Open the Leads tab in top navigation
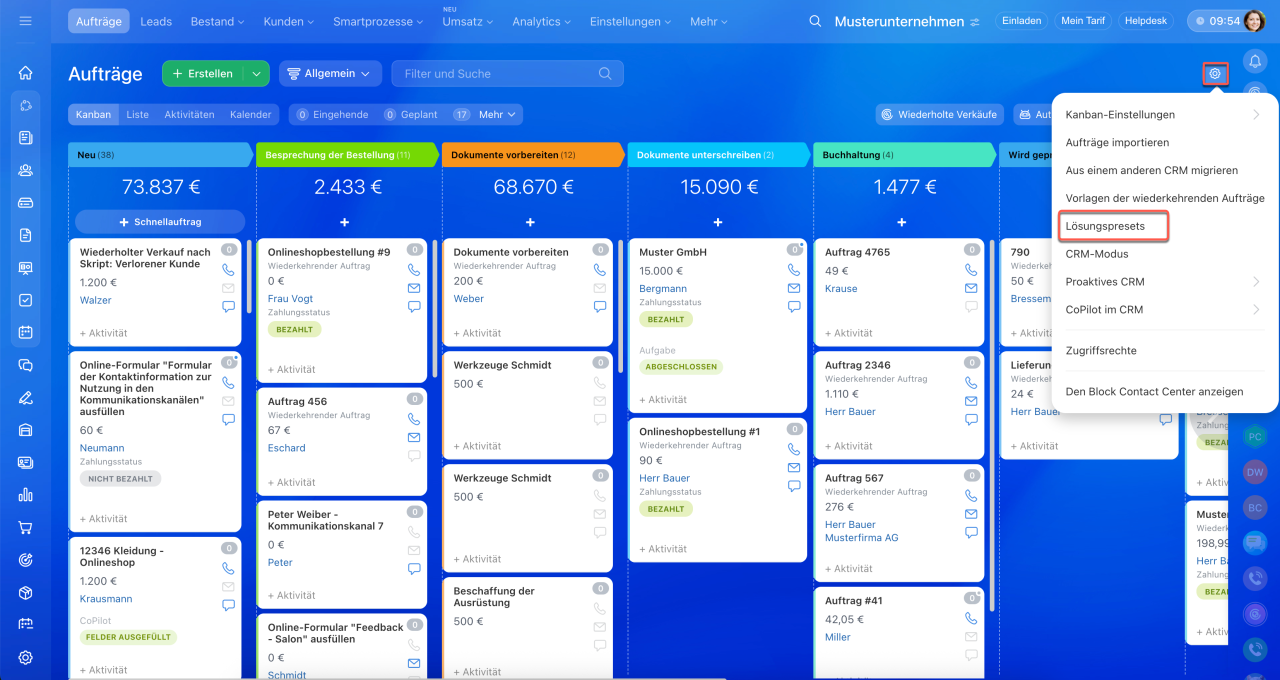The image size is (1280, 680). (x=155, y=21)
